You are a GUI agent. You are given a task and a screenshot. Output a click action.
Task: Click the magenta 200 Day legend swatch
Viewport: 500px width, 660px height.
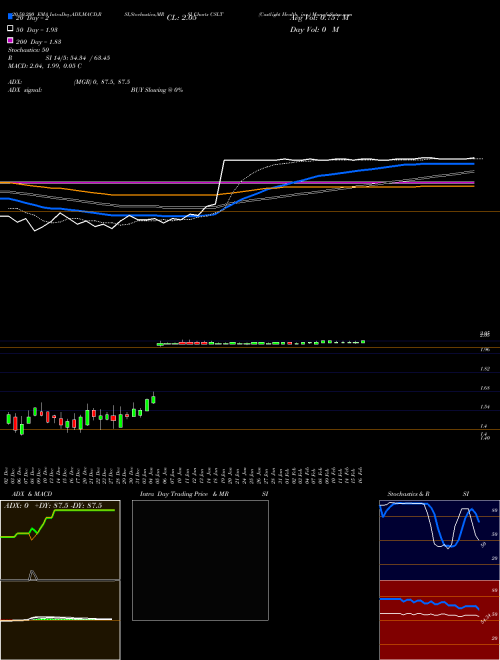click(10, 40)
